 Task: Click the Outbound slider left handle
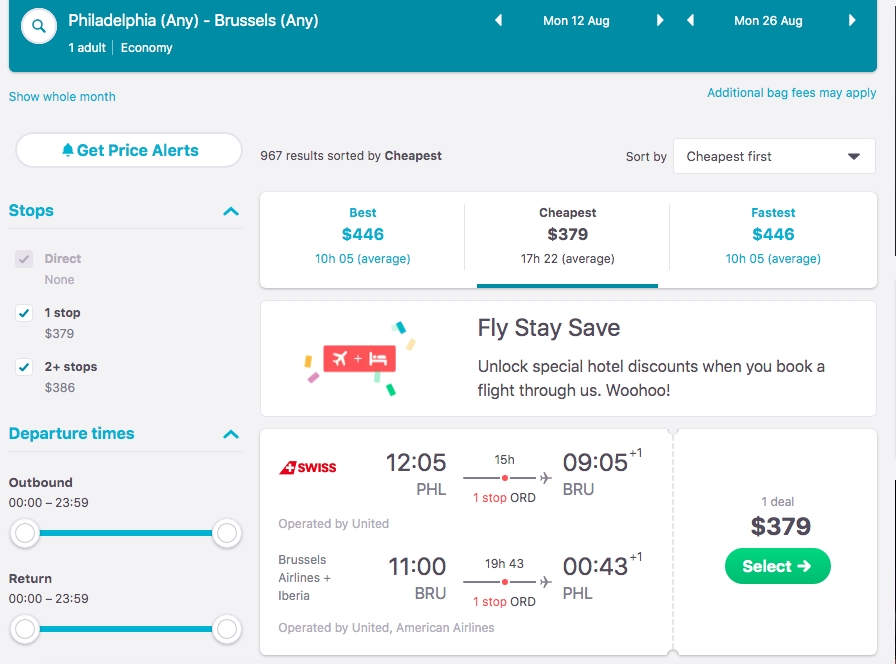point(25,533)
